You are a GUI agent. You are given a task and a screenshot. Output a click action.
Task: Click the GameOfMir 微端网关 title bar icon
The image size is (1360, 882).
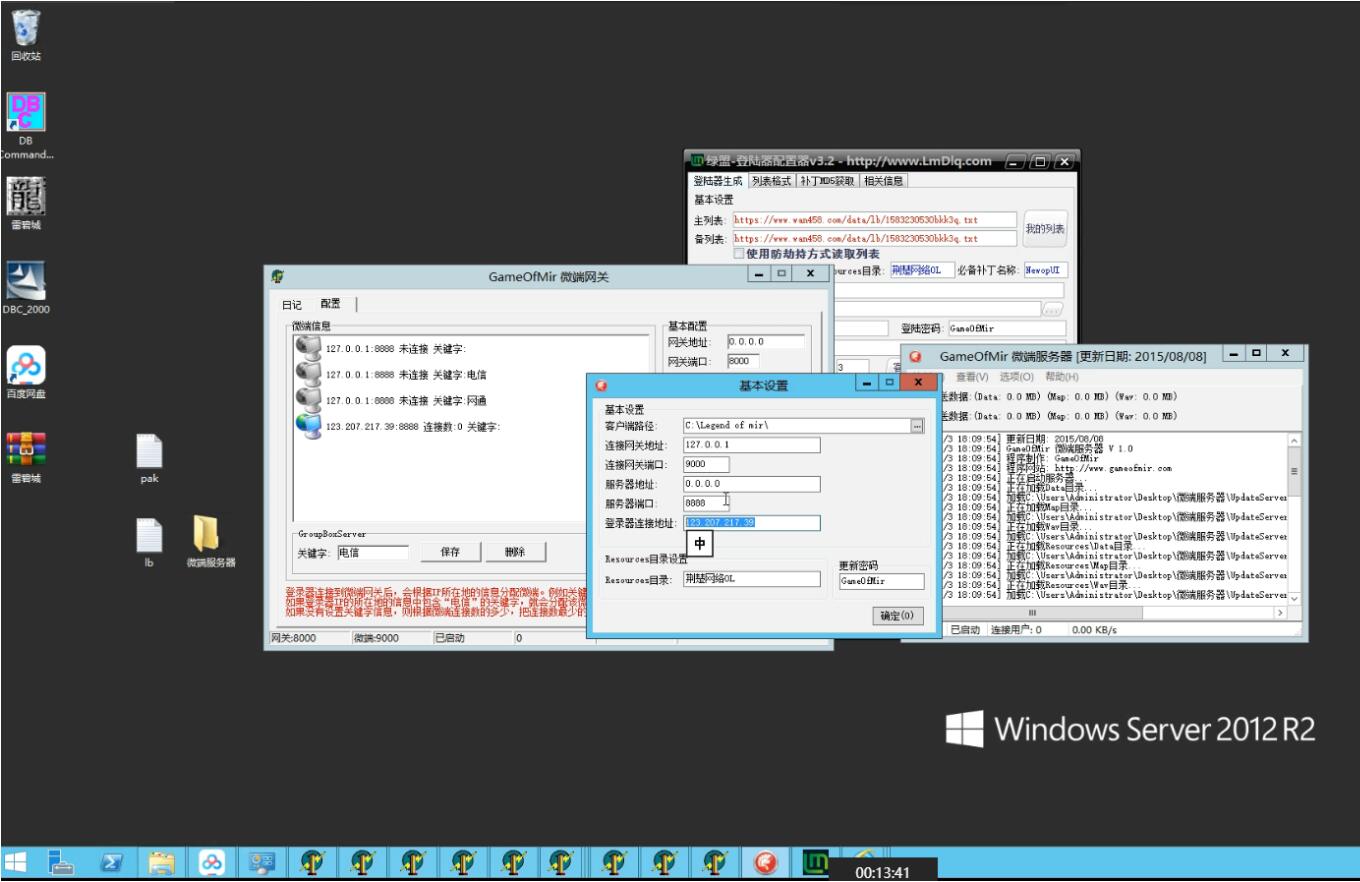click(x=277, y=277)
